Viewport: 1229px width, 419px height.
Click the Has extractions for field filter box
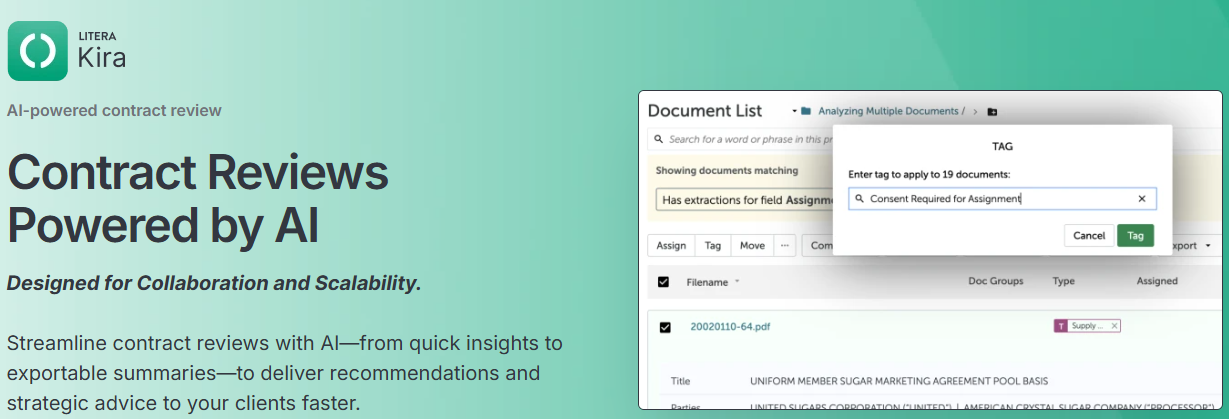click(745, 200)
